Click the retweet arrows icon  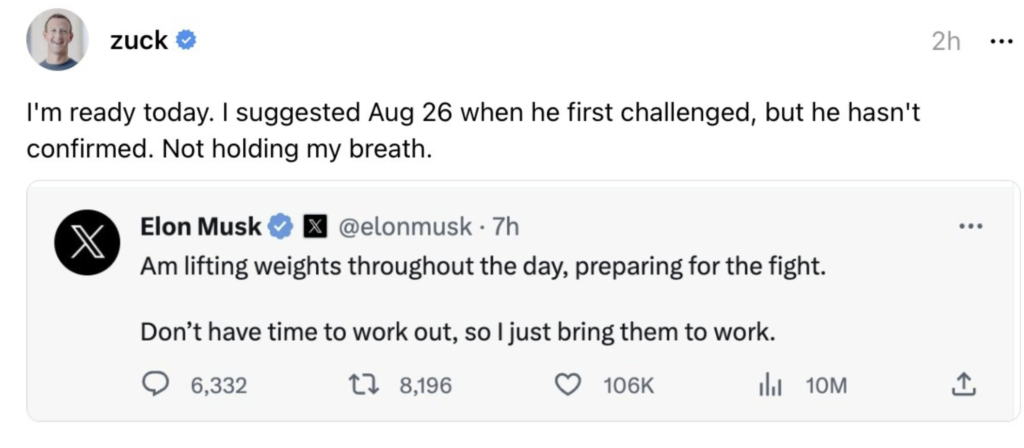(363, 385)
